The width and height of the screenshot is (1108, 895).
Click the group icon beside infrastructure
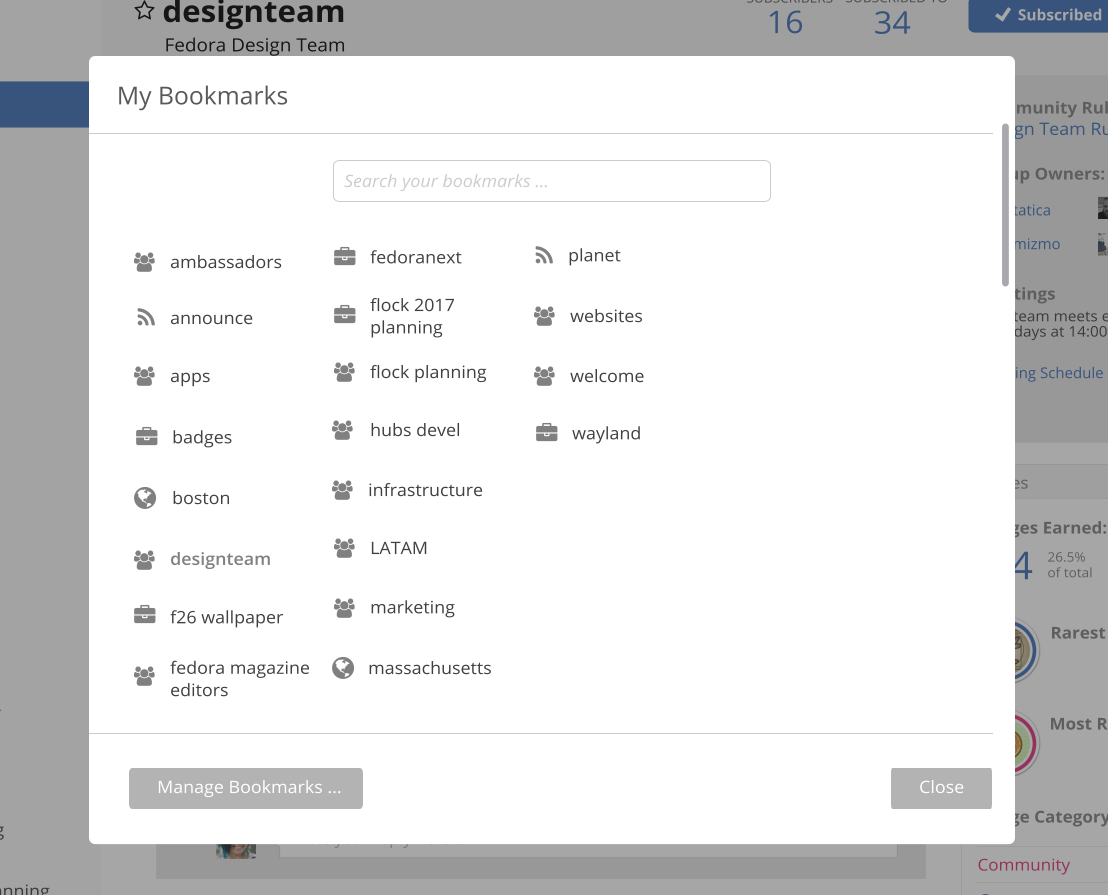[x=342, y=490]
